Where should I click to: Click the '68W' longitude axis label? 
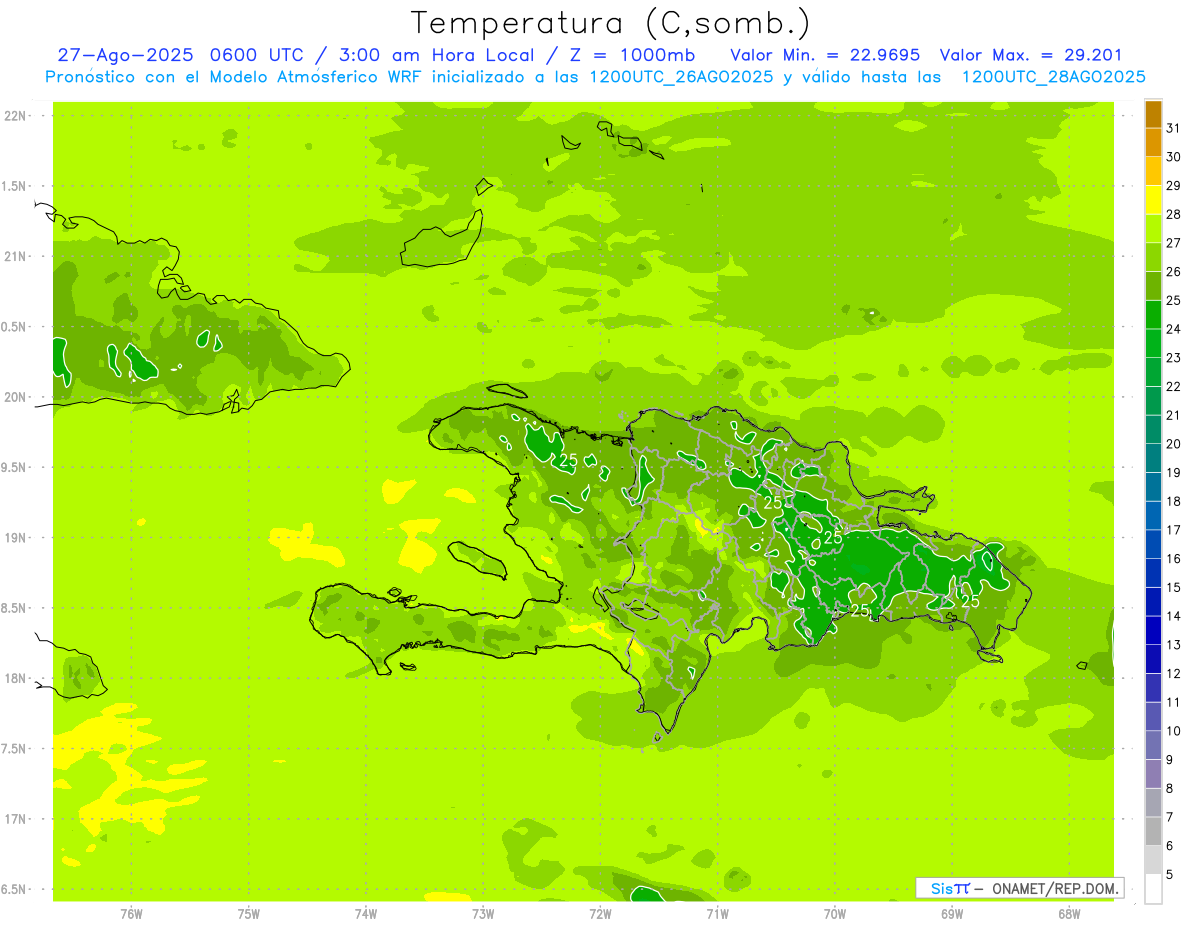point(1069,913)
